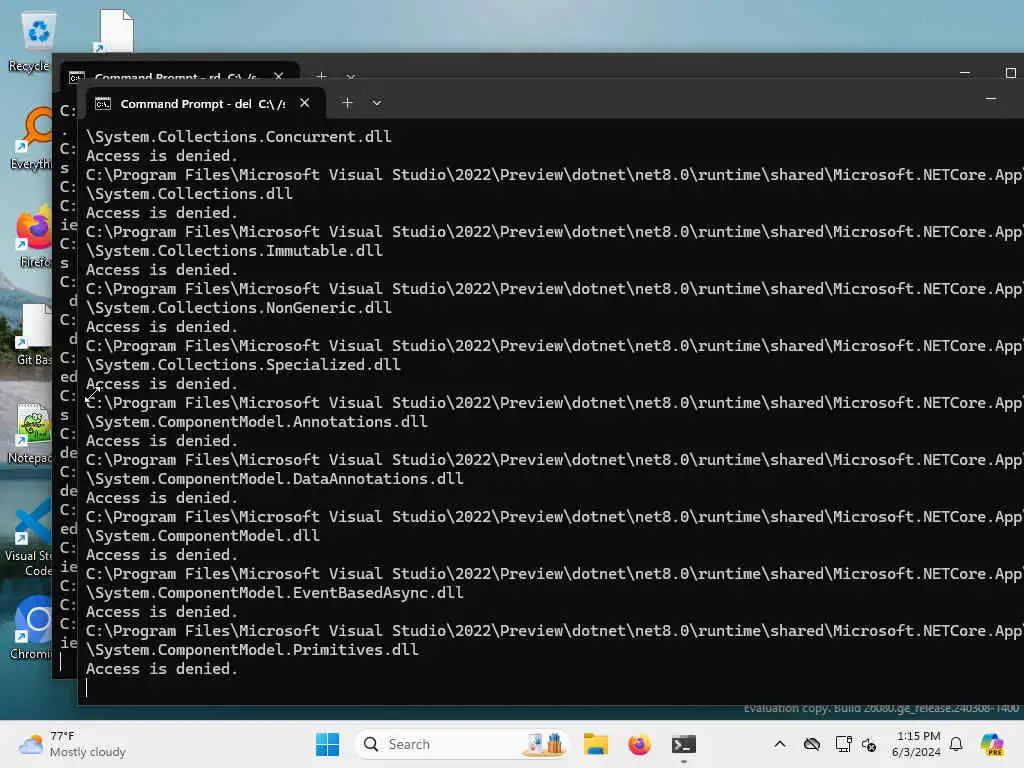Click the line '\System.Collections.Concurrent.dll'
Viewport: 1024px width, 768px height.
(238, 136)
